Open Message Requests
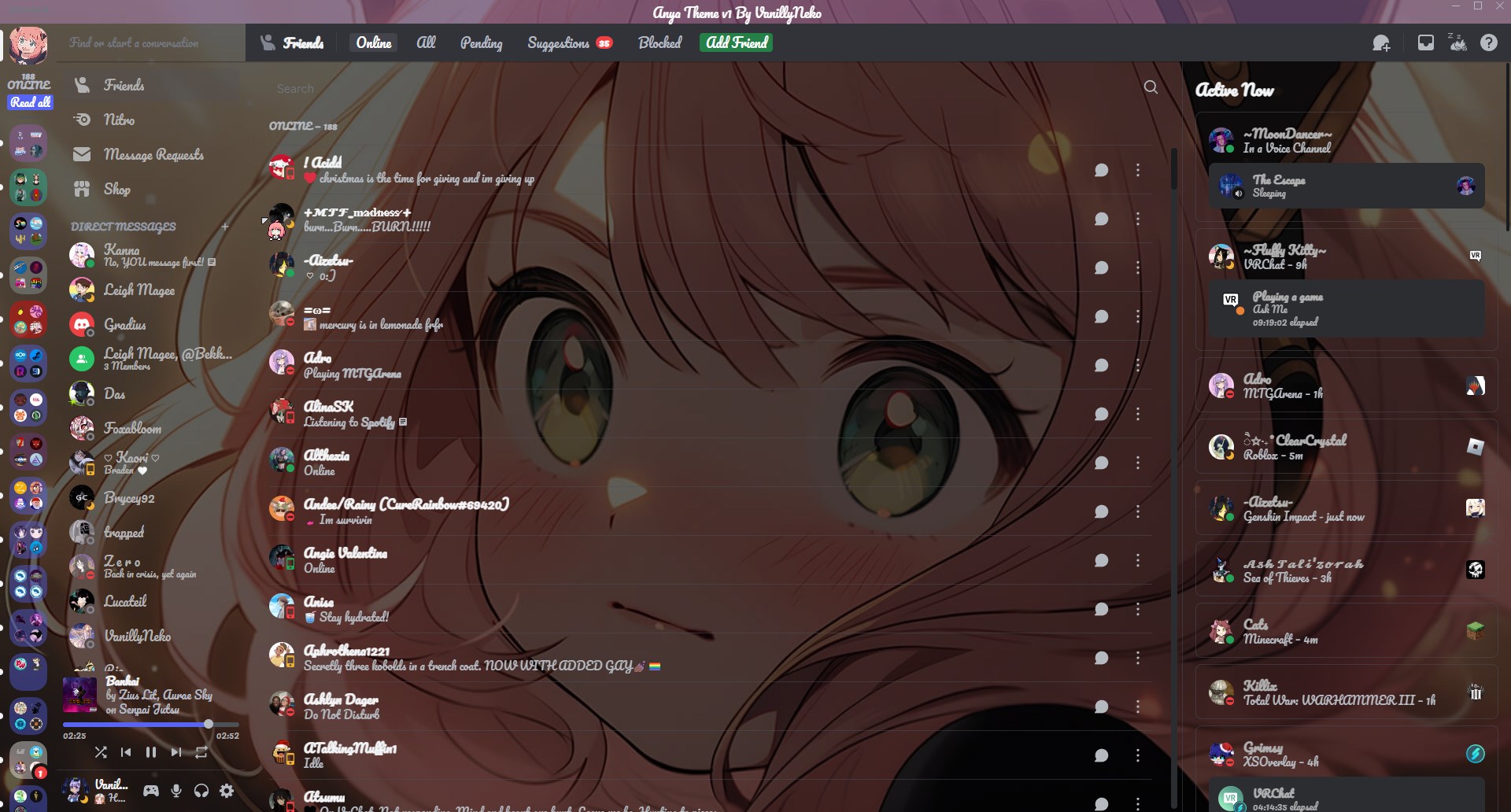 pyautogui.click(x=153, y=154)
